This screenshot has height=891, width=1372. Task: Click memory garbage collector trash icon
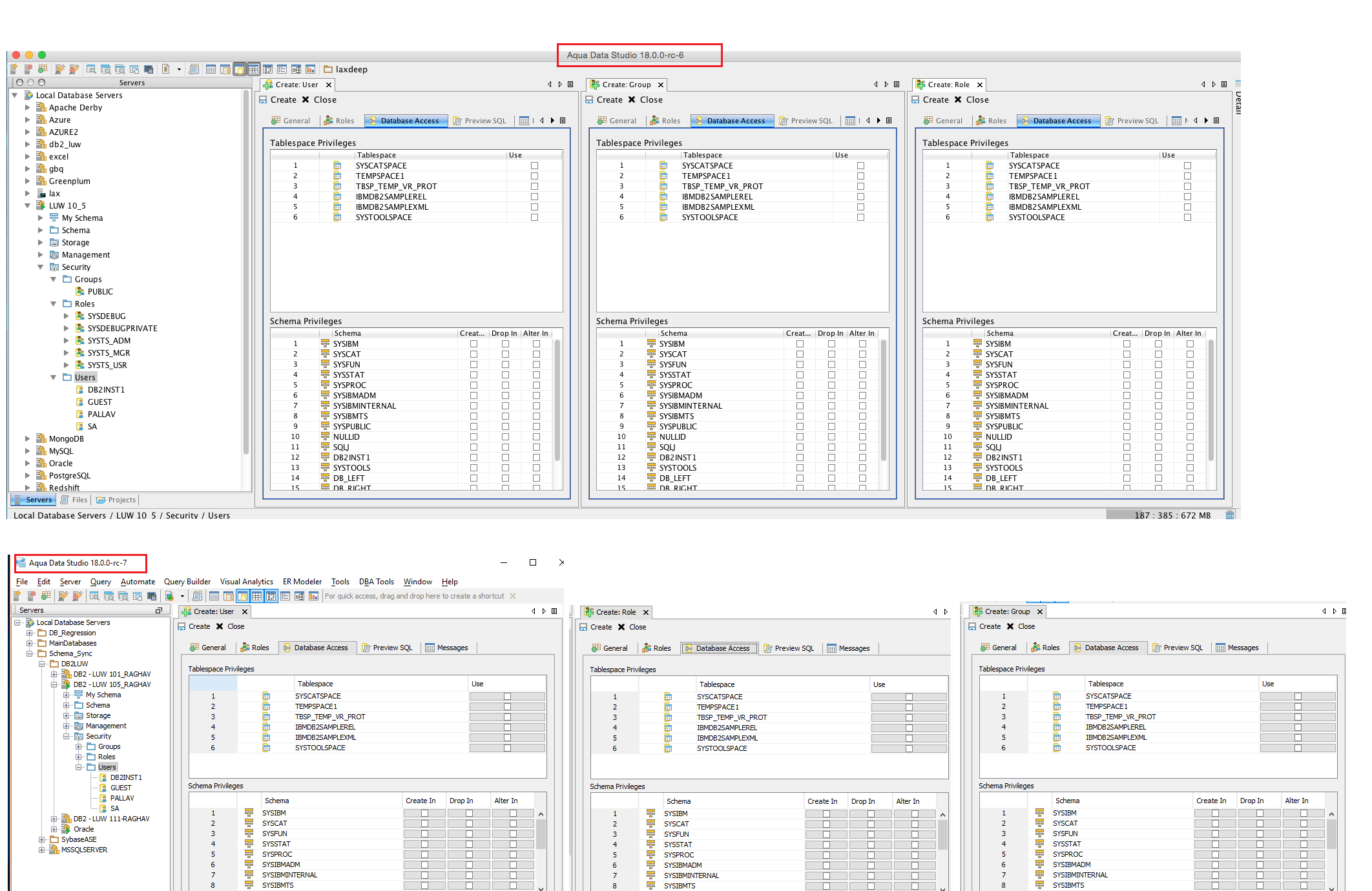1230,515
